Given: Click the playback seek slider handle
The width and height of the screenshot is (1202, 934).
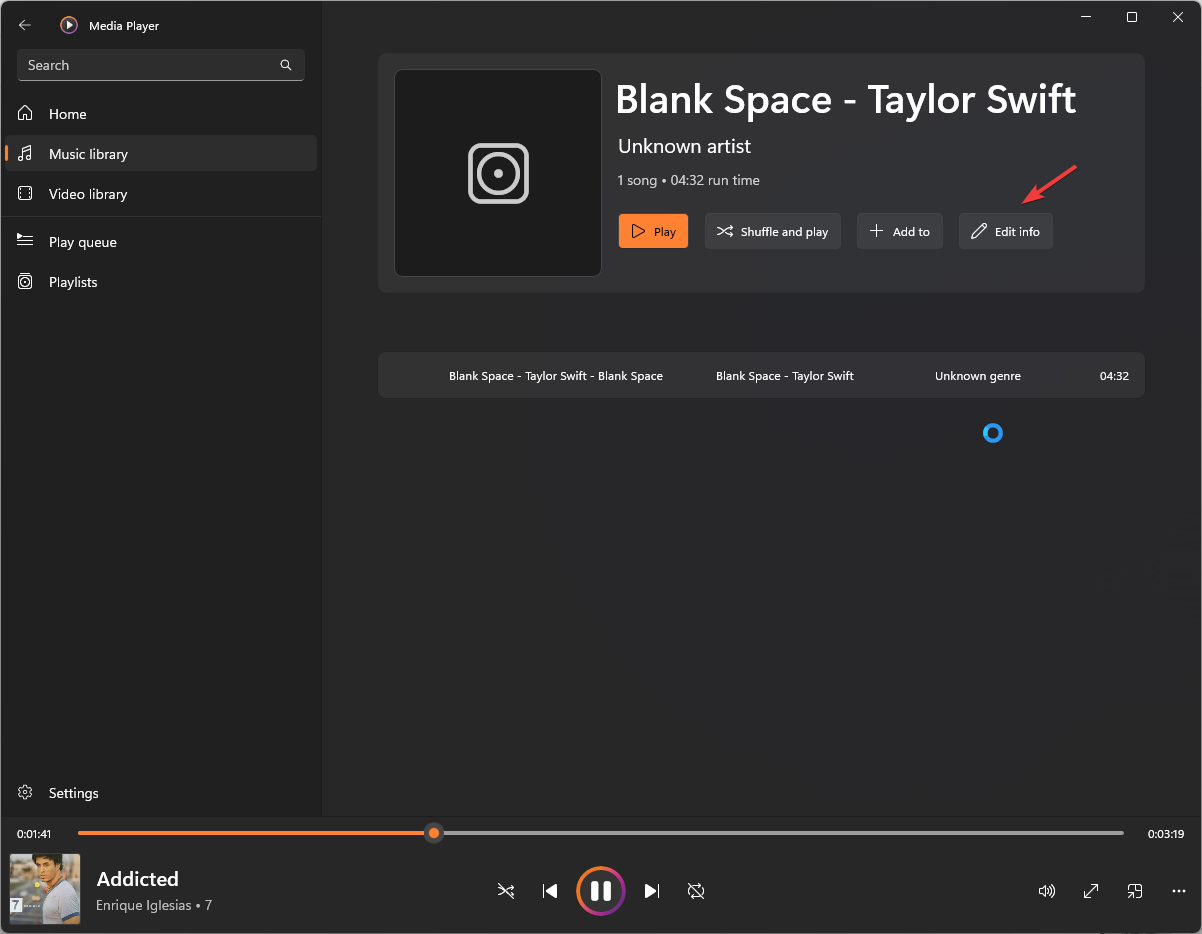Looking at the screenshot, I should [x=434, y=833].
